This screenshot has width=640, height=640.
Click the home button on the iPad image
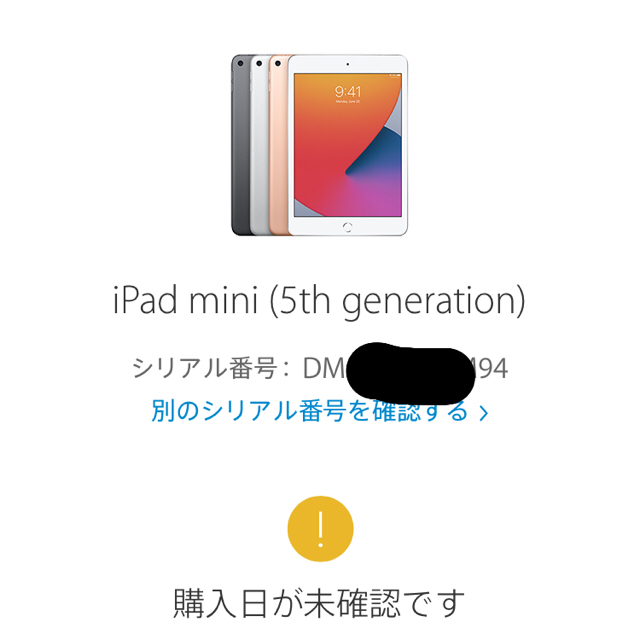tap(347, 227)
